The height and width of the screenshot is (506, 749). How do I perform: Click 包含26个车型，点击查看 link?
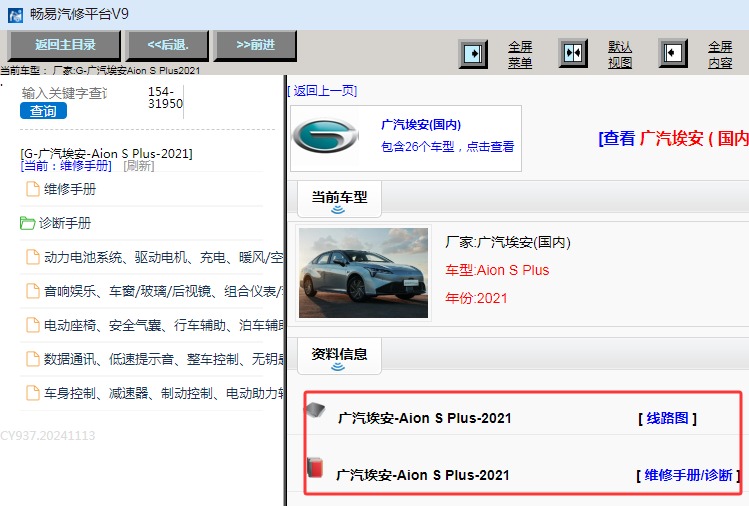448,147
